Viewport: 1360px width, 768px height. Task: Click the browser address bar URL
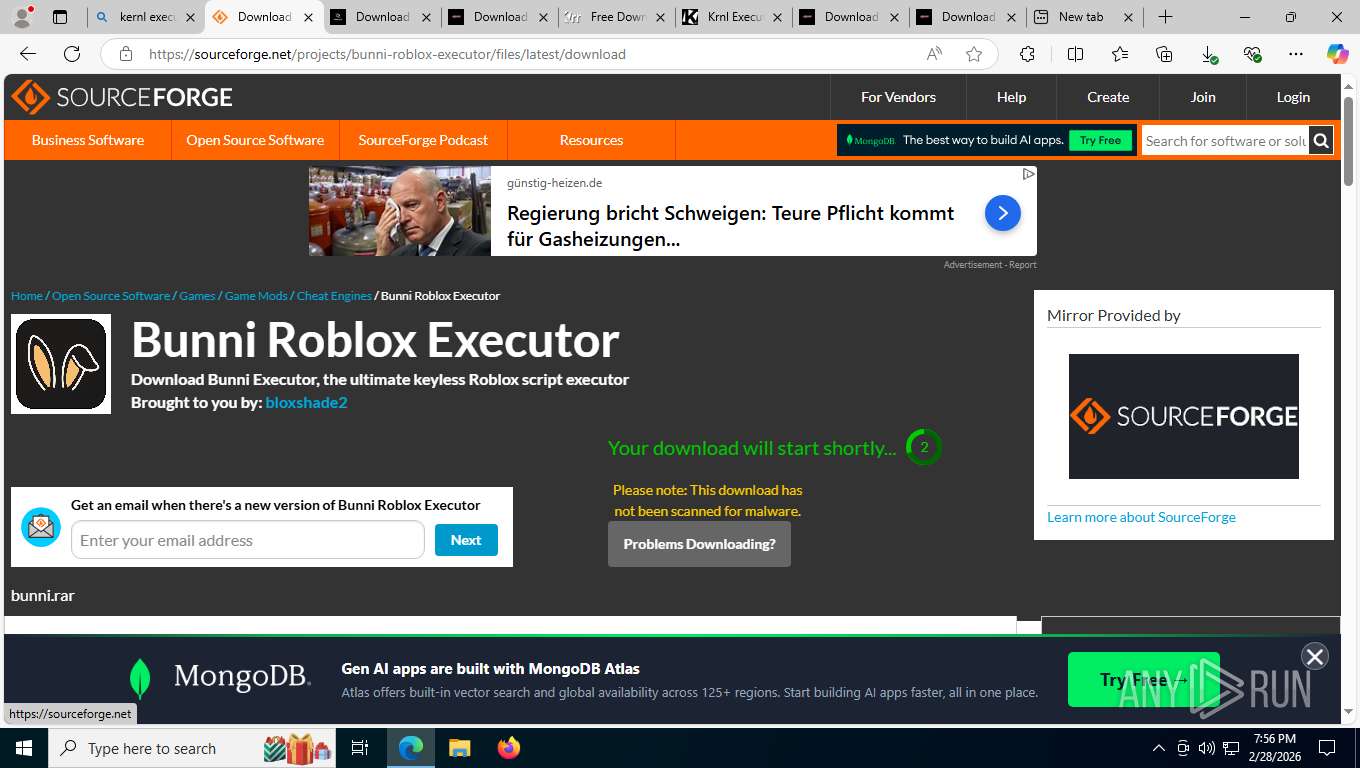(x=387, y=54)
